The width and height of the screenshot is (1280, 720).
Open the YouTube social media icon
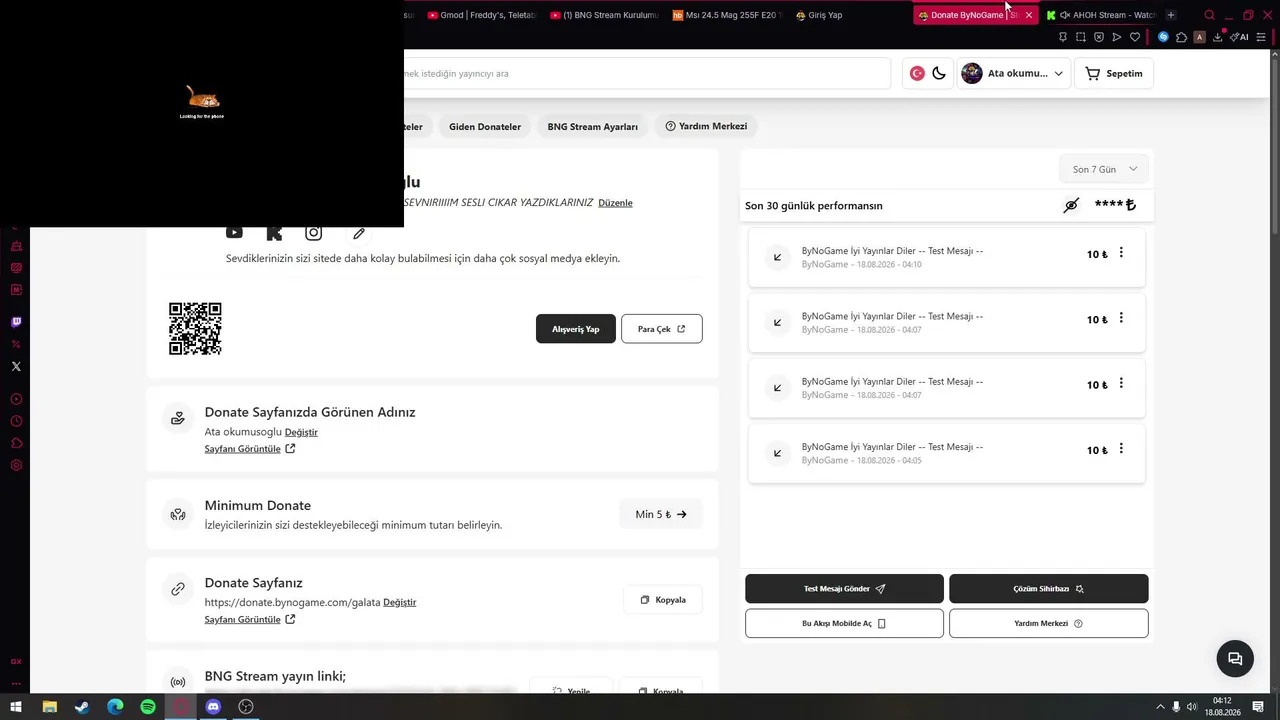coord(234,233)
